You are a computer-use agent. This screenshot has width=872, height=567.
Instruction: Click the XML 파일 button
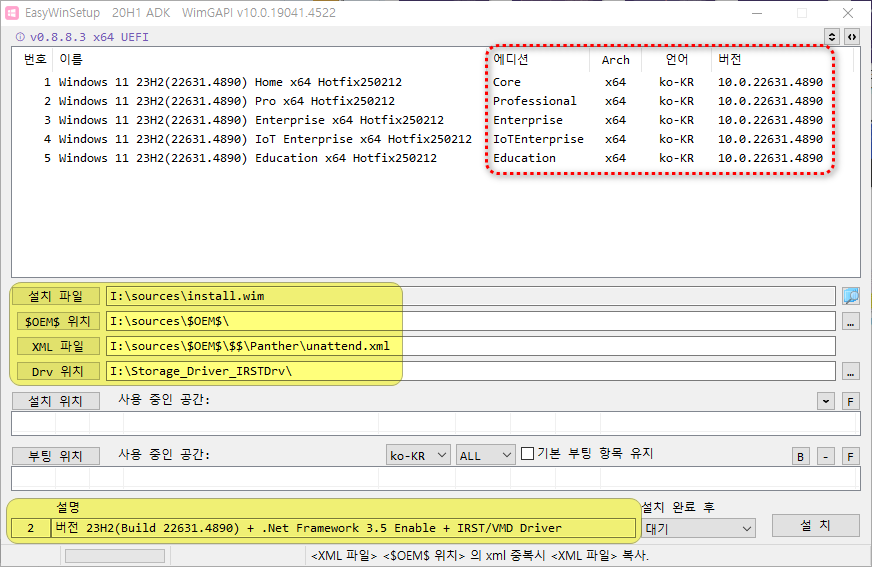[58, 346]
